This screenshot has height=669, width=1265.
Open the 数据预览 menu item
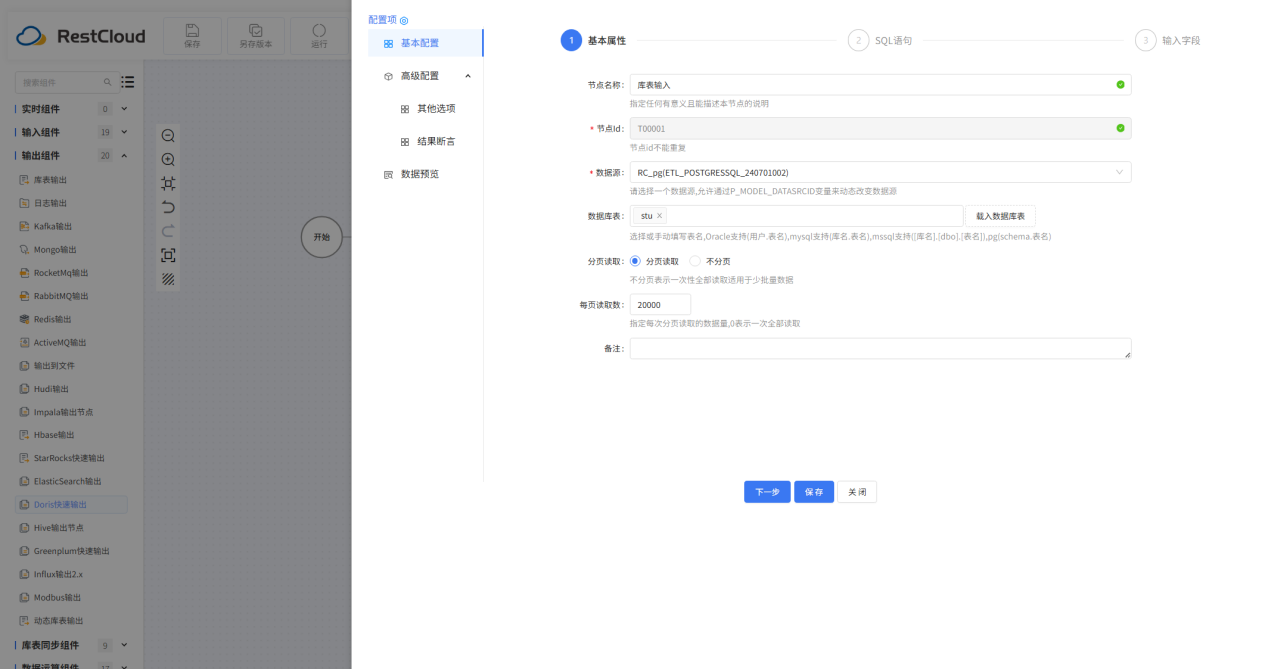[x=419, y=174]
